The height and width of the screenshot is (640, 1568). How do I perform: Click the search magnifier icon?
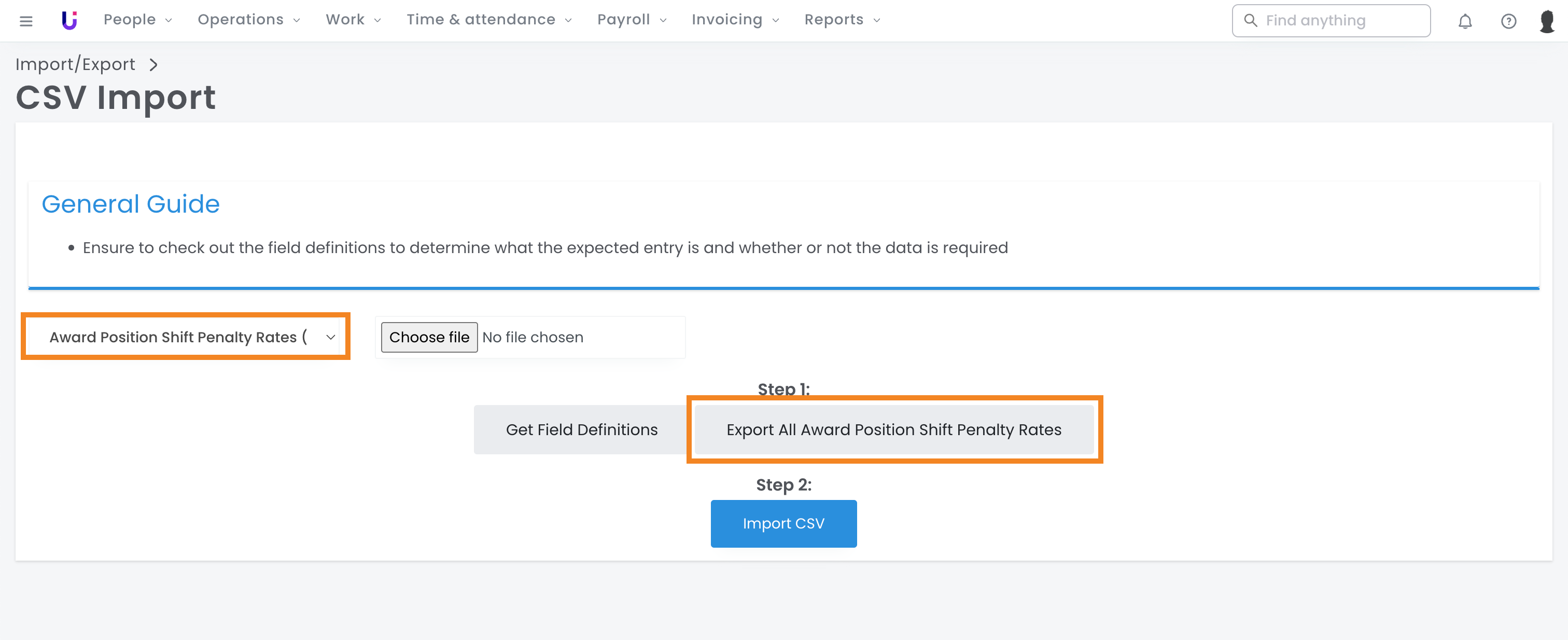click(1250, 21)
